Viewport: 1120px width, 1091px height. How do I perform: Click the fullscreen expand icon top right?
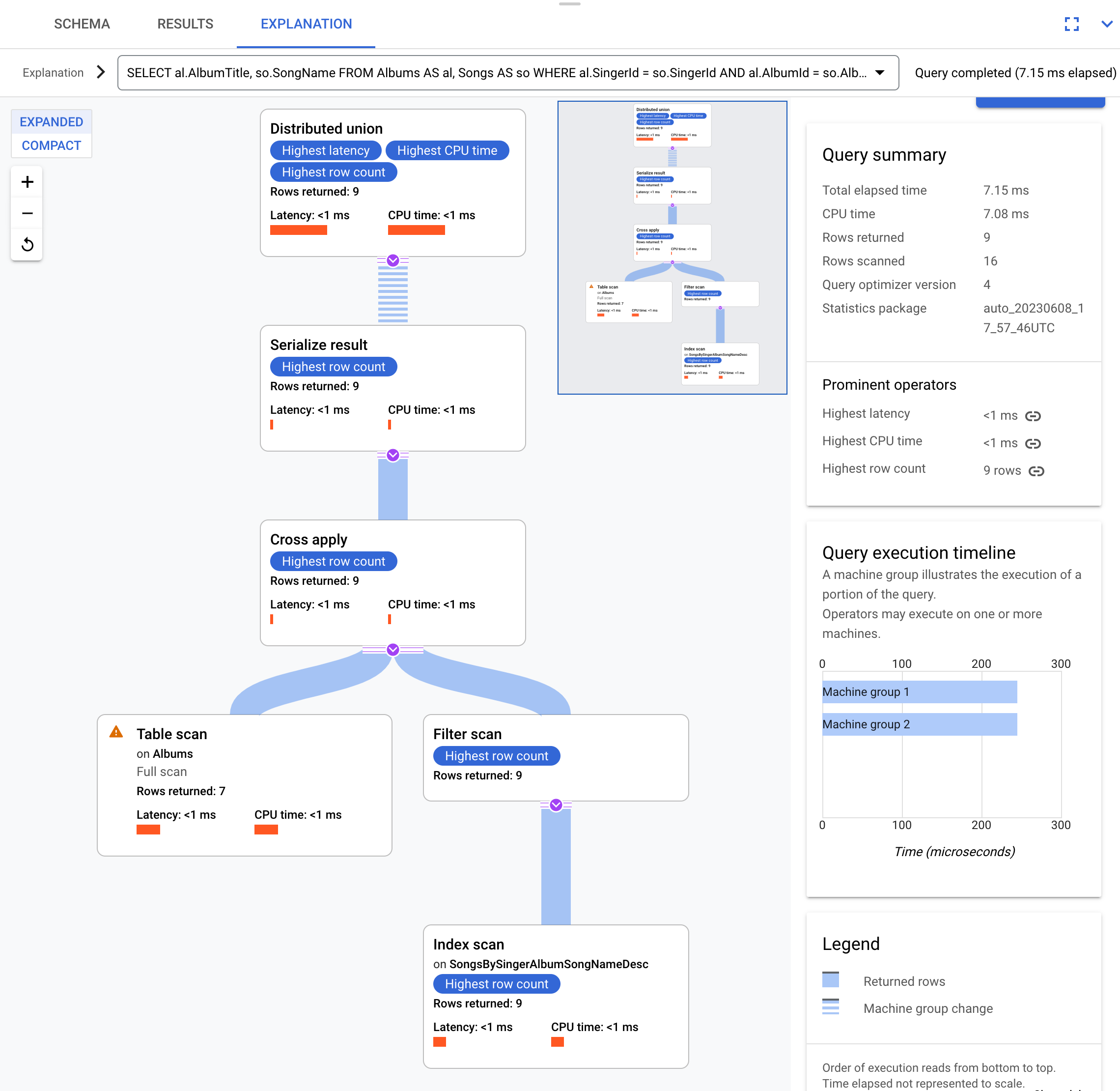tap(1072, 24)
